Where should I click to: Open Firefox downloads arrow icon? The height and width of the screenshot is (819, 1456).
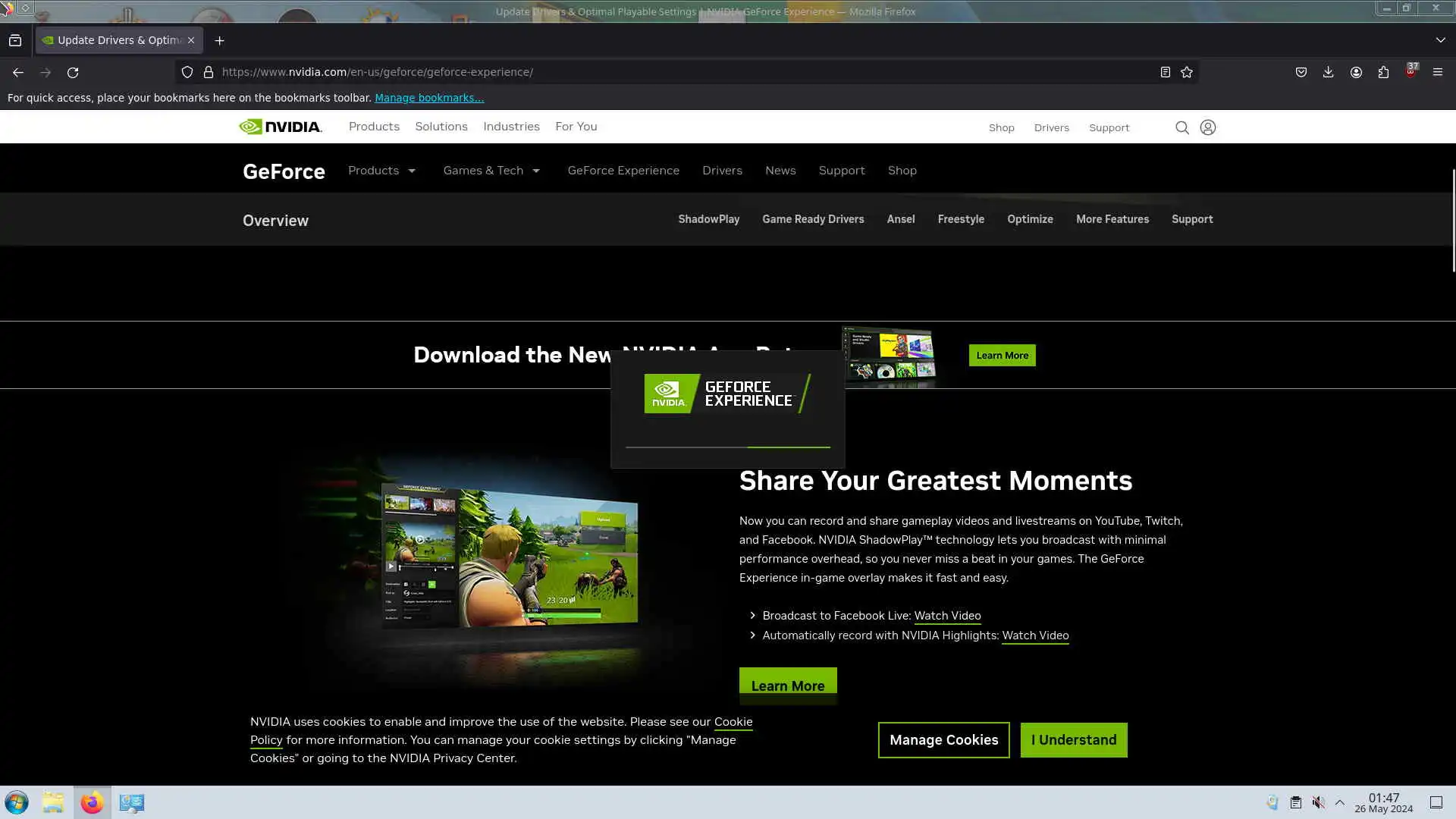click(1328, 72)
